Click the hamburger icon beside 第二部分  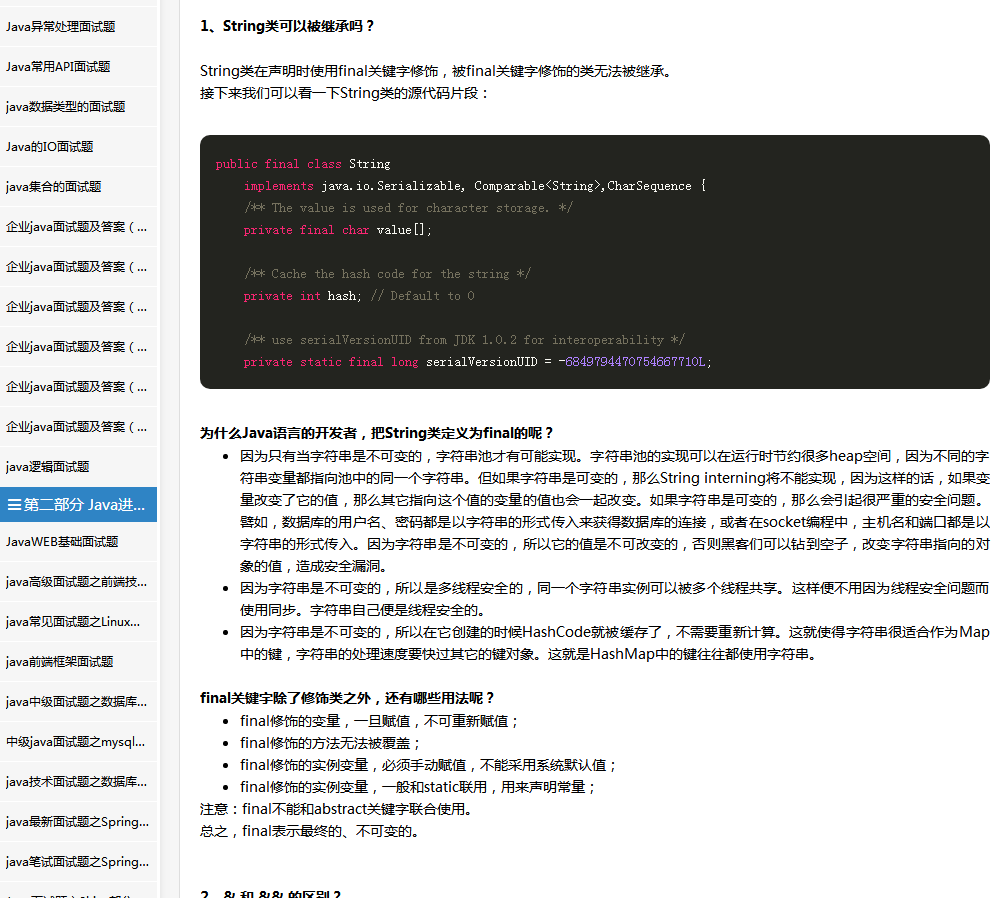(x=14, y=505)
